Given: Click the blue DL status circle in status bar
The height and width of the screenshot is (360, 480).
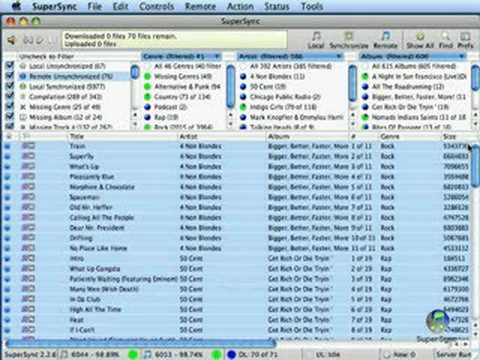Looking at the screenshot, I should point(232,354).
